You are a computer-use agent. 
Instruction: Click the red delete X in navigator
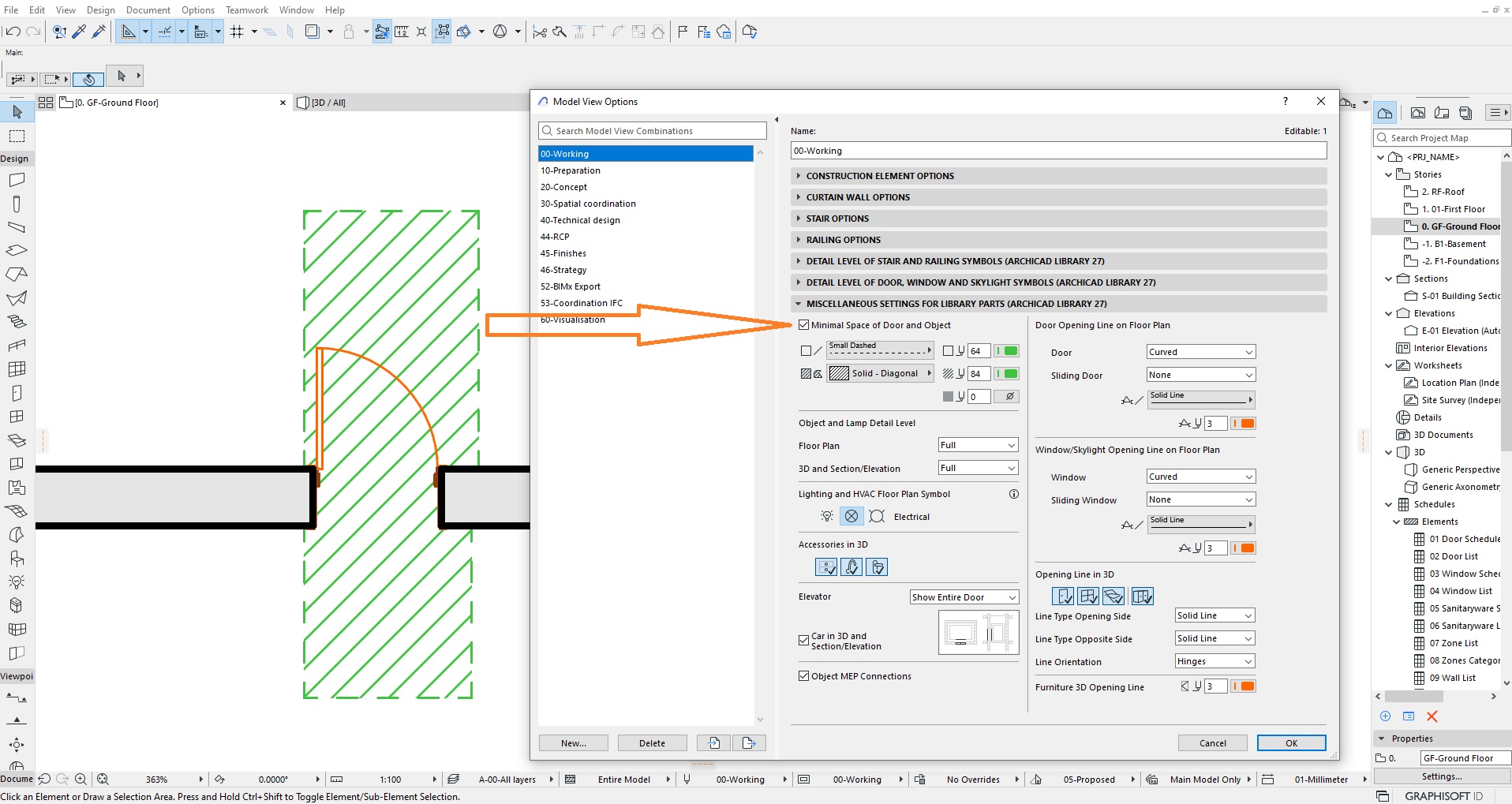tap(1432, 716)
